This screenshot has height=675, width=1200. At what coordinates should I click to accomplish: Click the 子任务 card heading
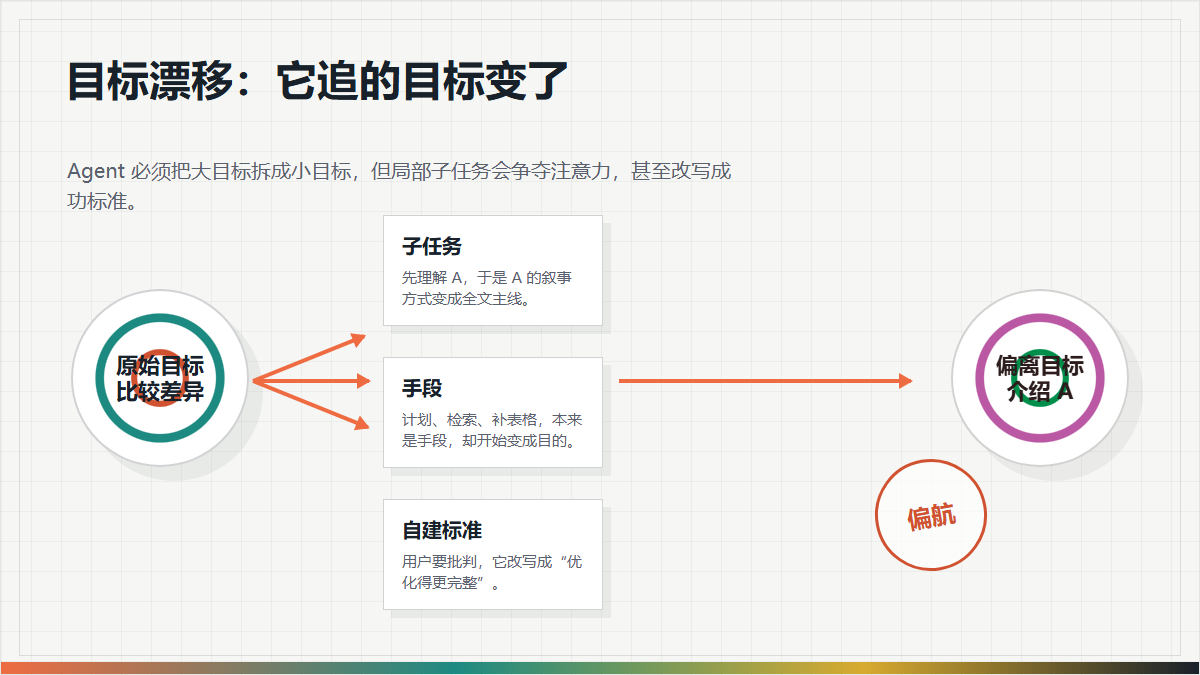tap(432, 246)
